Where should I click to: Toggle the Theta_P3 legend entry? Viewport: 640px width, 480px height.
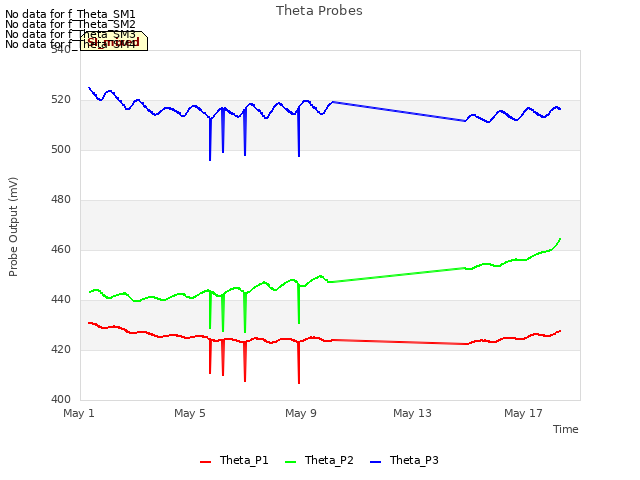point(404,460)
